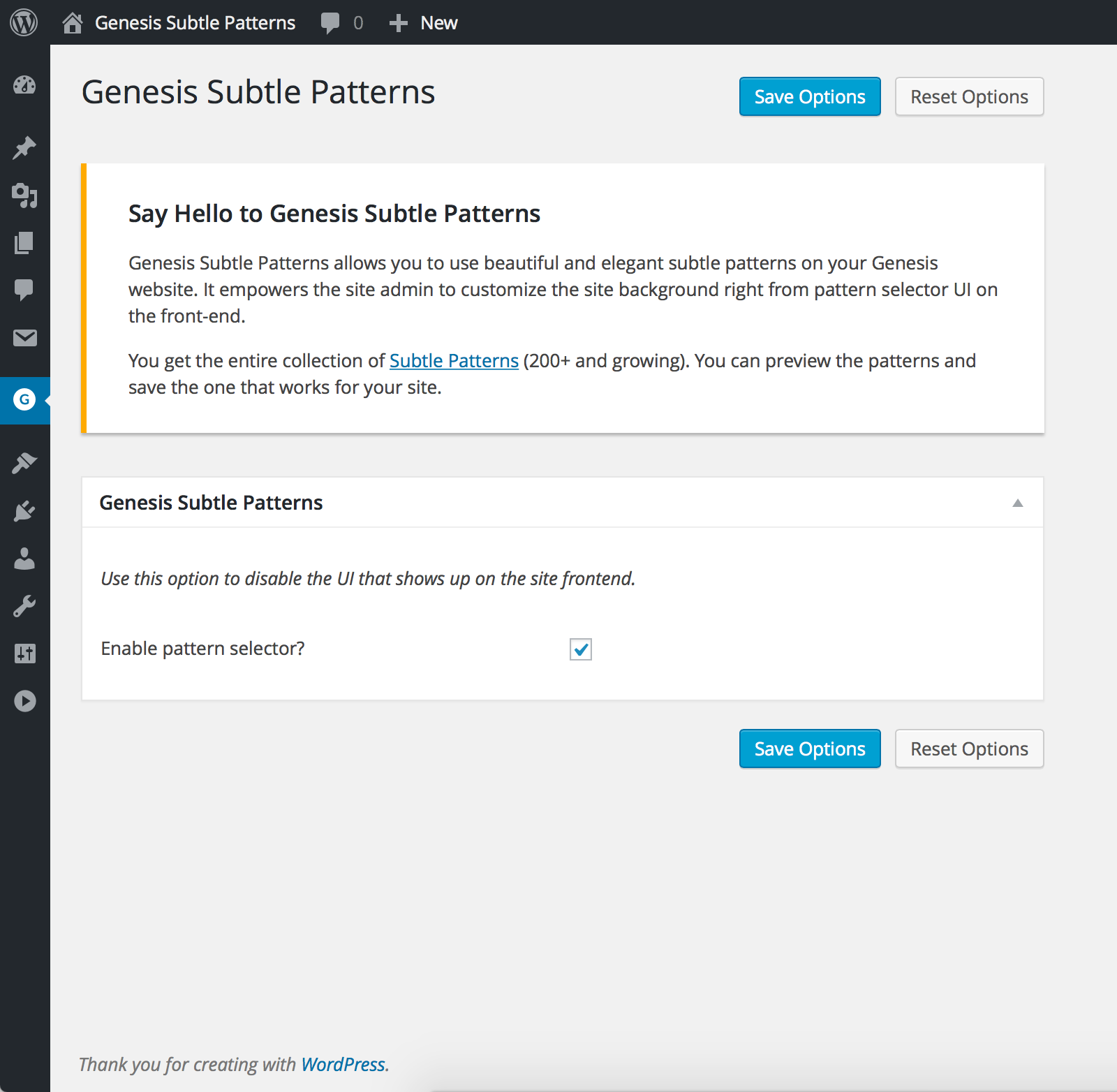This screenshot has width=1117, height=1092.
Task: Collapse the Genesis Subtle Patterns metabox arrow
Action: [x=1018, y=503]
